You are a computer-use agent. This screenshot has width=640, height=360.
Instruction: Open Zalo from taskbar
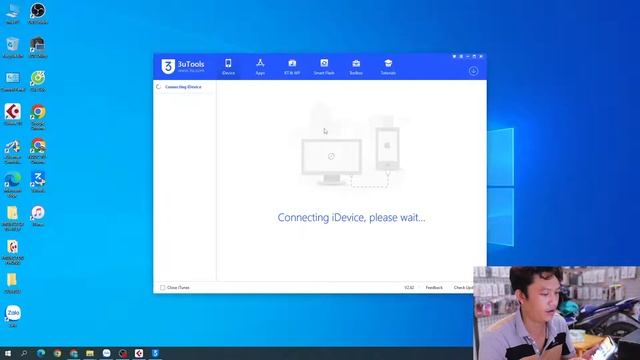[106, 353]
